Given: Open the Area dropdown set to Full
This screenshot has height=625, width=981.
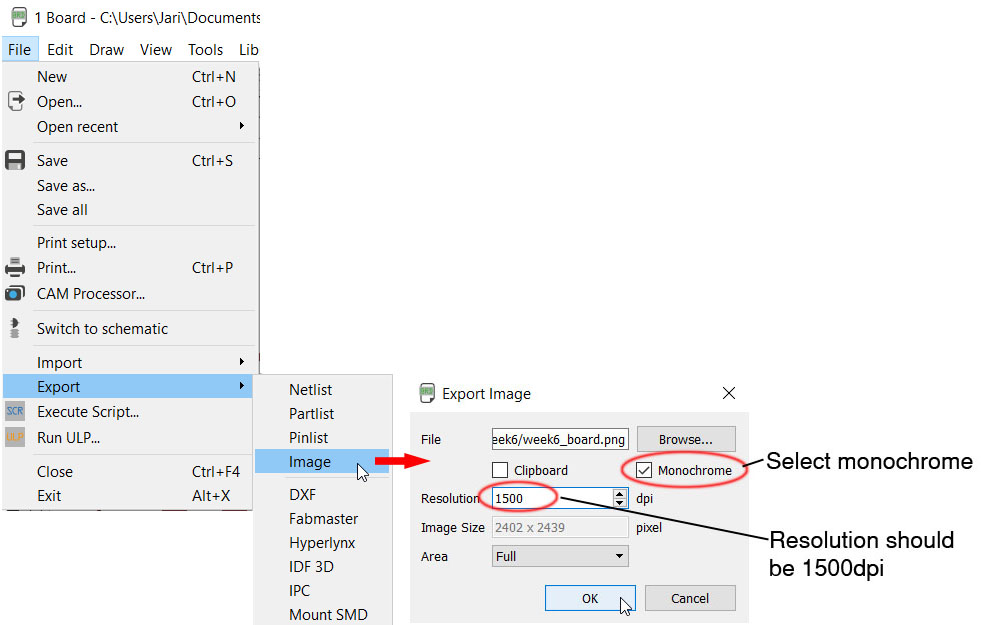Looking at the screenshot, I should pyautogui.click(x=560, y=556).
